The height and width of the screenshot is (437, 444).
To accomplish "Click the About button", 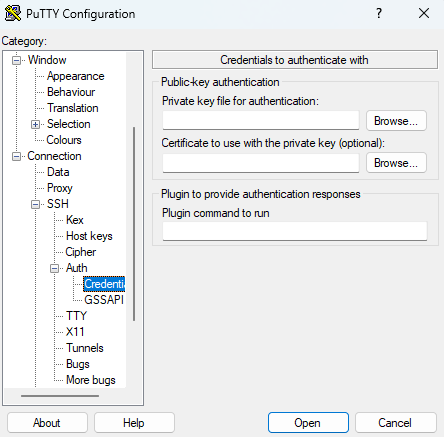I will [47, 423].
